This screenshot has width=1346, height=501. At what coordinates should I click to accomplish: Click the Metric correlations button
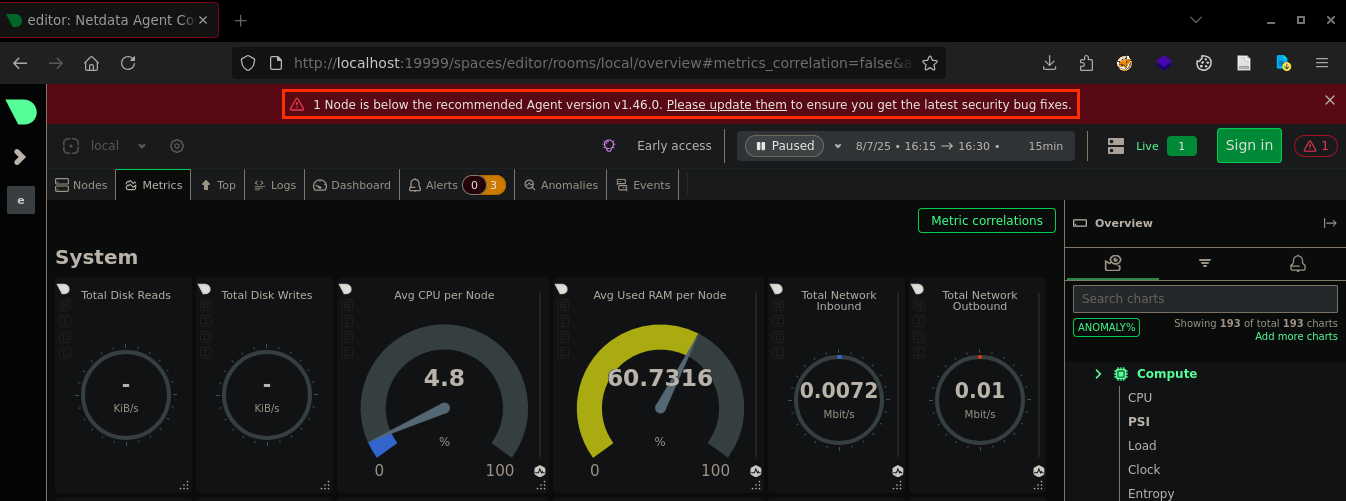coord(986,221)
